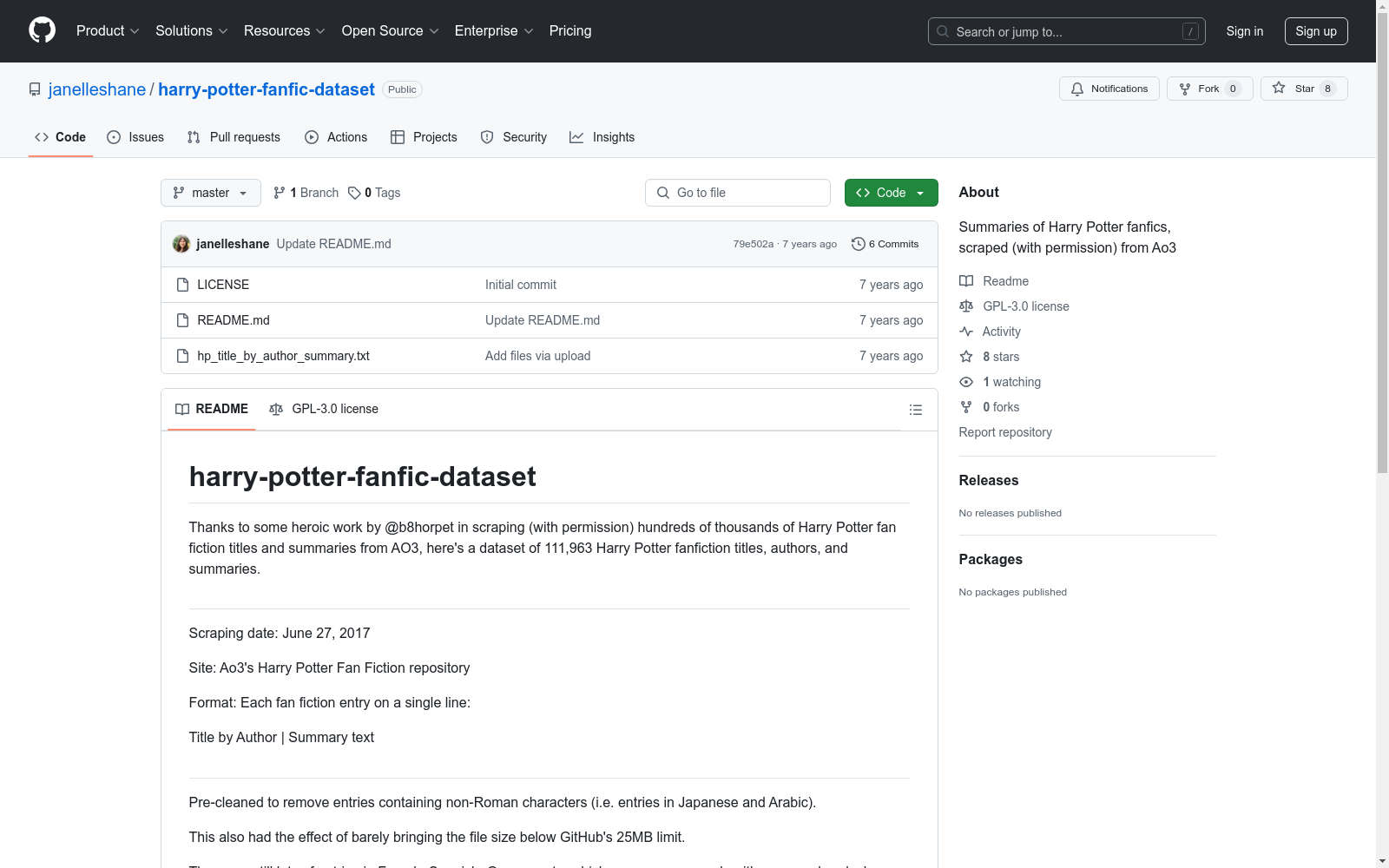The width and height of the screenshot is (1389, 868).
Task: Click the bell icon in Notifications button
Action: click(x=1077, y=89)
